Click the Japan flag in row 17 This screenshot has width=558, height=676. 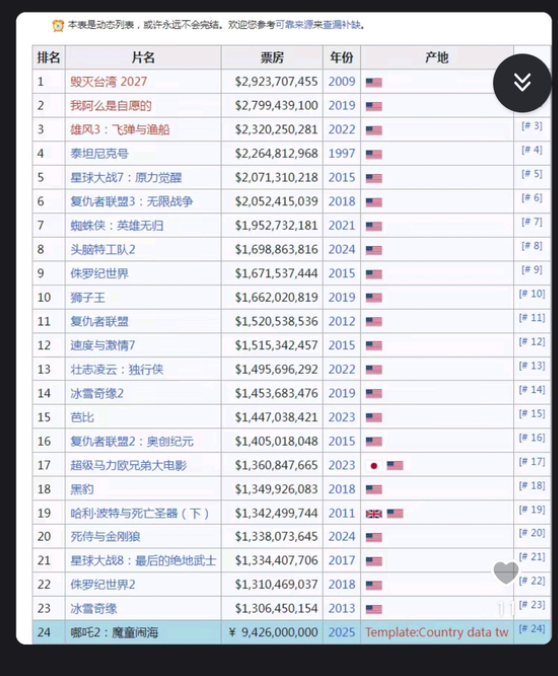pos(374,466)
